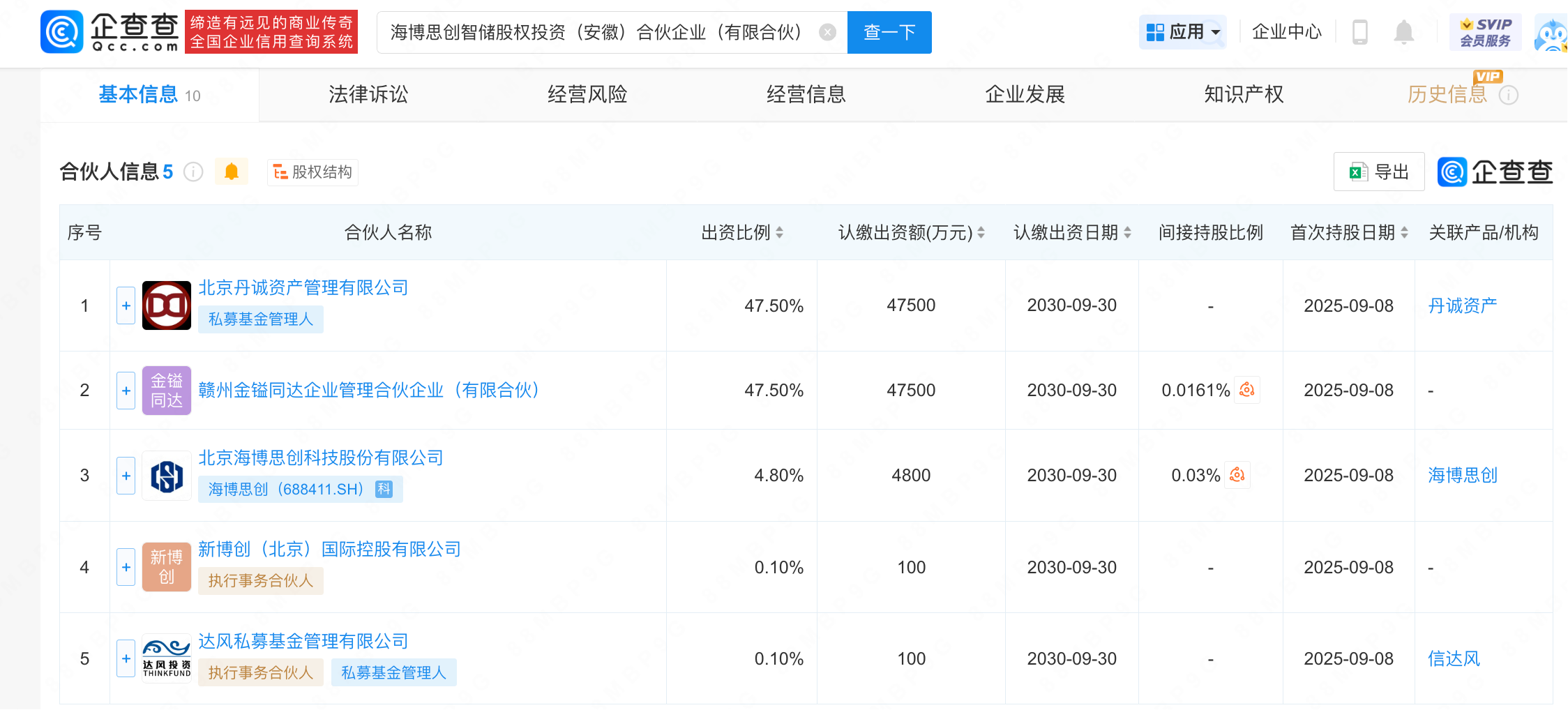Expand row 5 达风私募基金 details
Screen dimensions: 1568x710
[x=126, y=658]
